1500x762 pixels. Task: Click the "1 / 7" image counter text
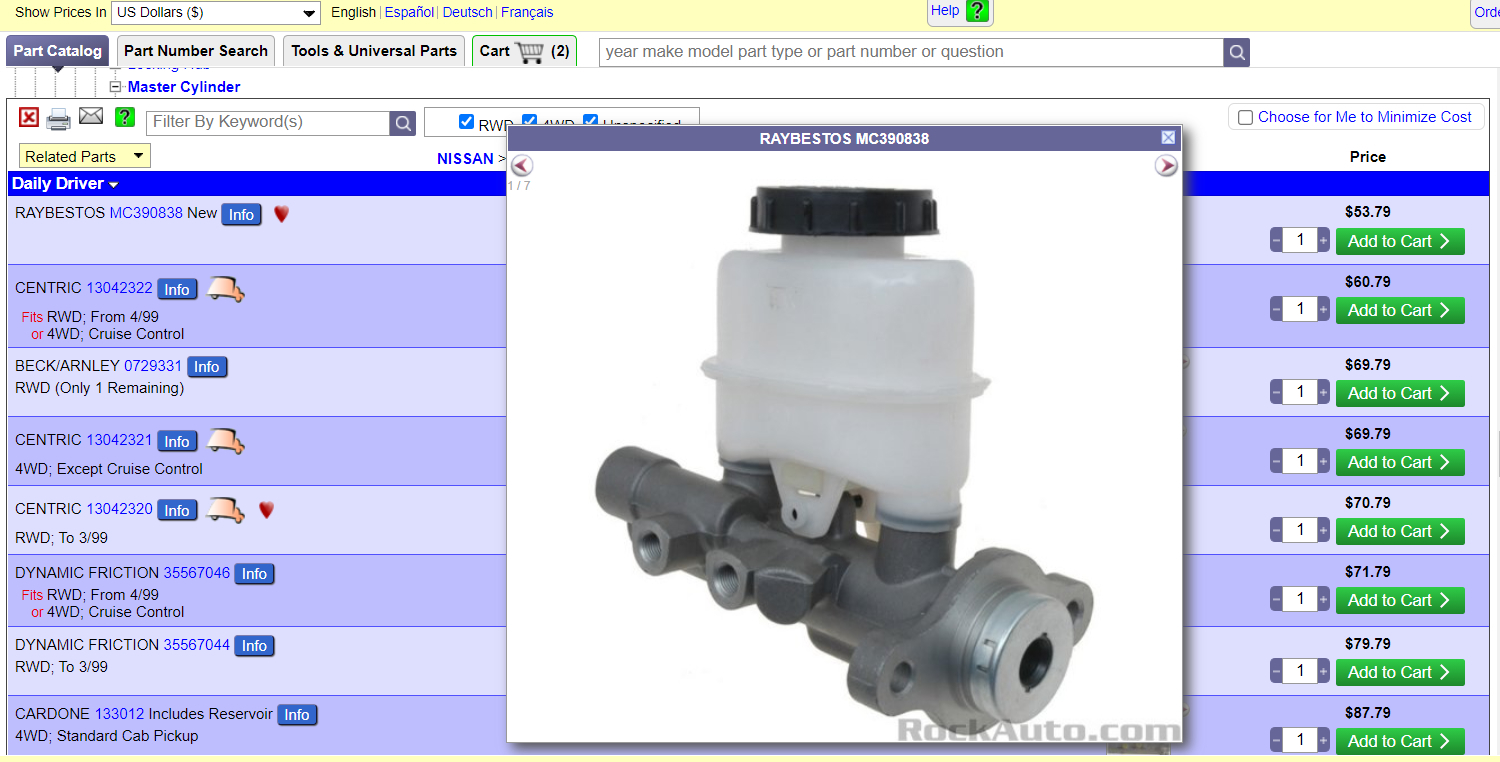[519, 186]
